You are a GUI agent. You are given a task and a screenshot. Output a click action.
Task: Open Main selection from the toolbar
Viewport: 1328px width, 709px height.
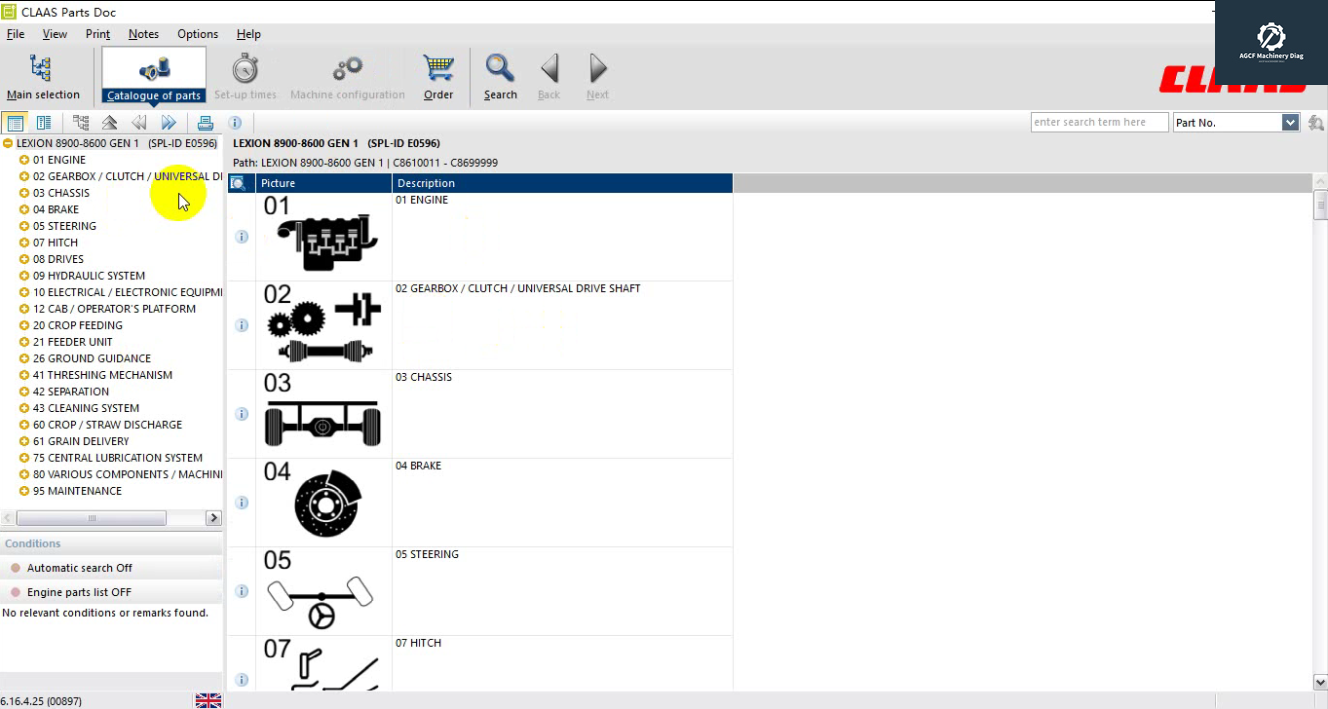click(42, 77)
